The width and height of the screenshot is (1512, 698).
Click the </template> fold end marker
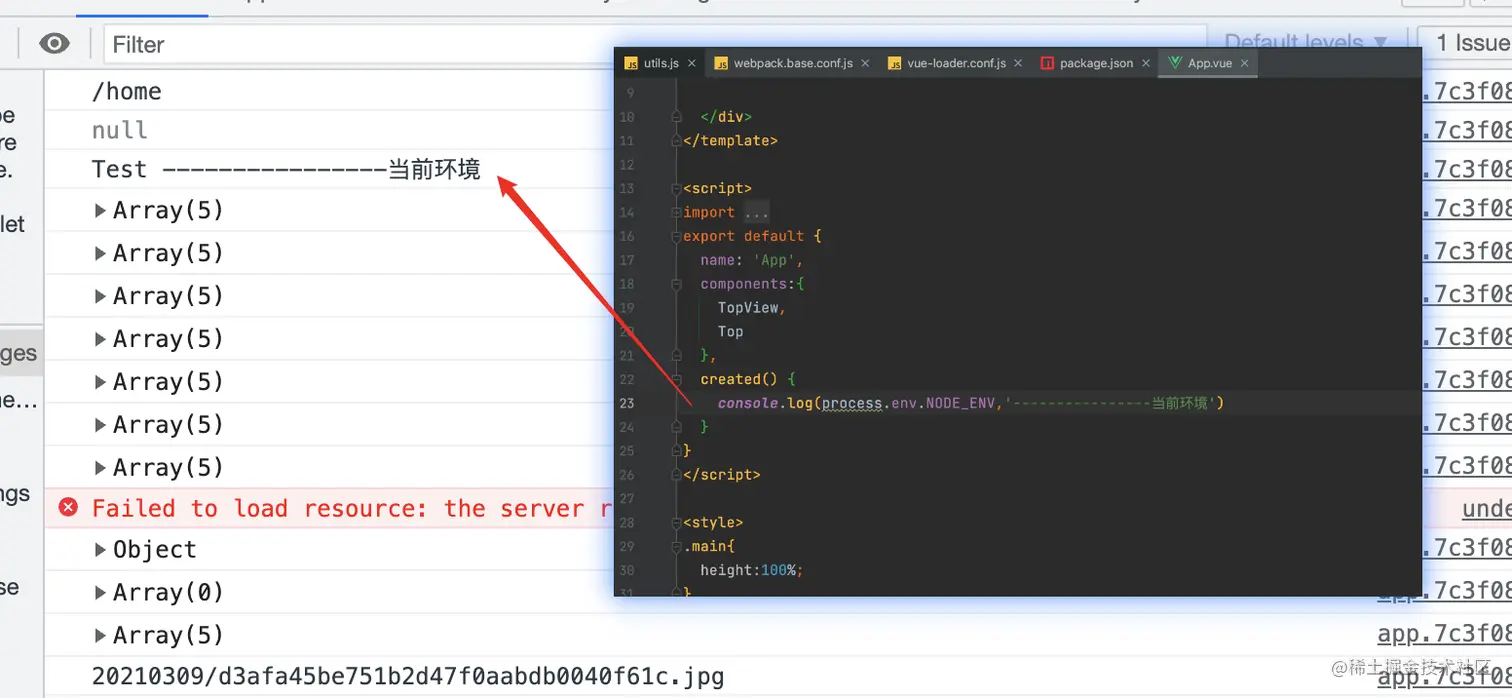point(676,140)
